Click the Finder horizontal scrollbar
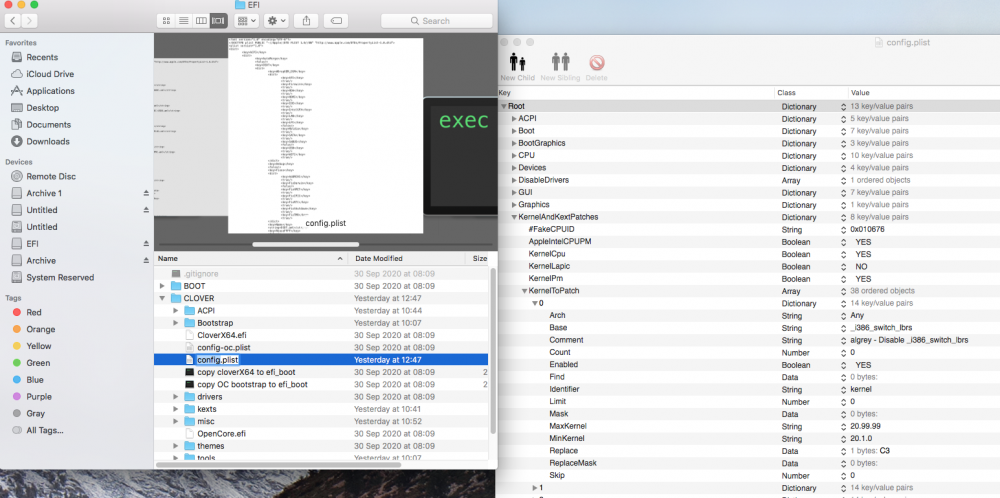 [278, 464]
